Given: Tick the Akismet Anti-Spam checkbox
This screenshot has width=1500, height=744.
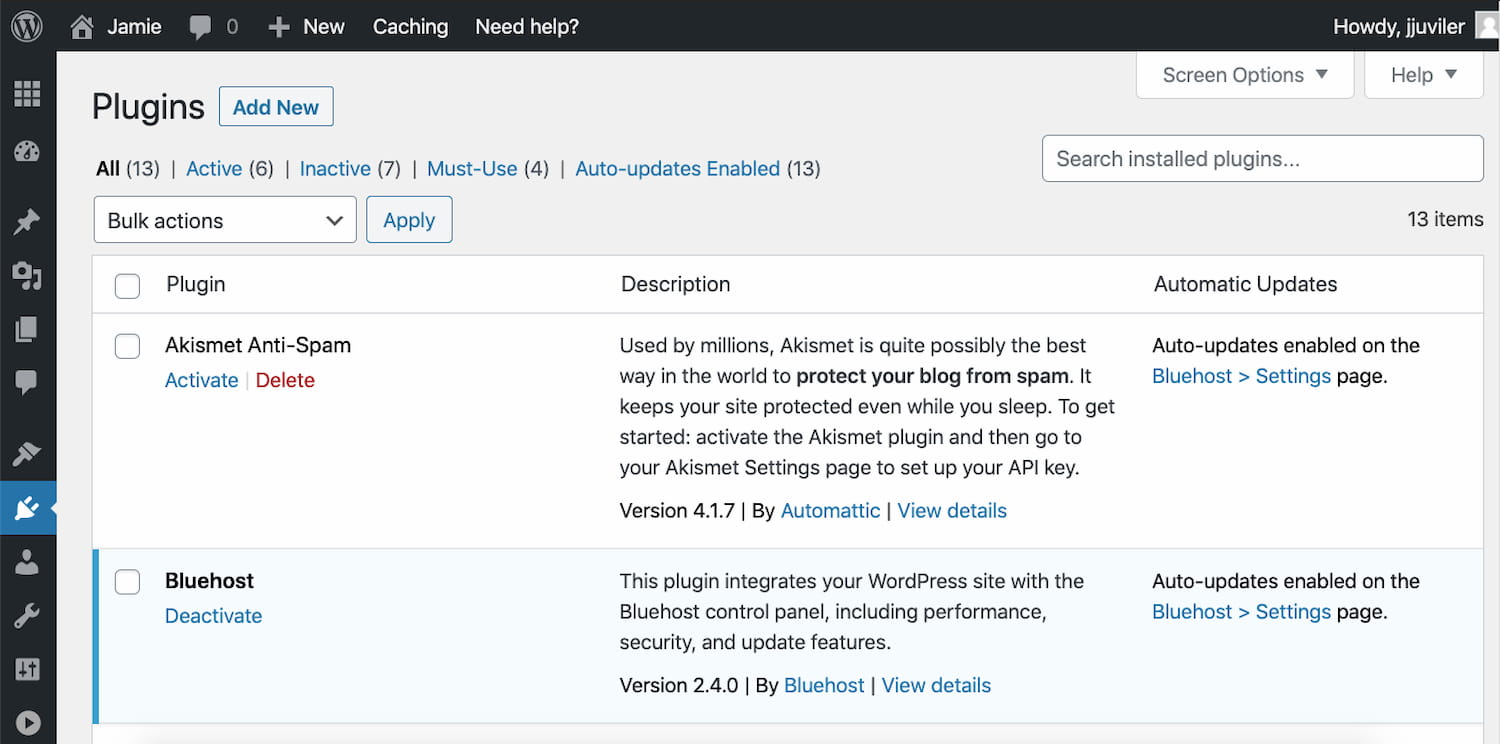Looking at the screenshot, I should click(x=127, y=346).
